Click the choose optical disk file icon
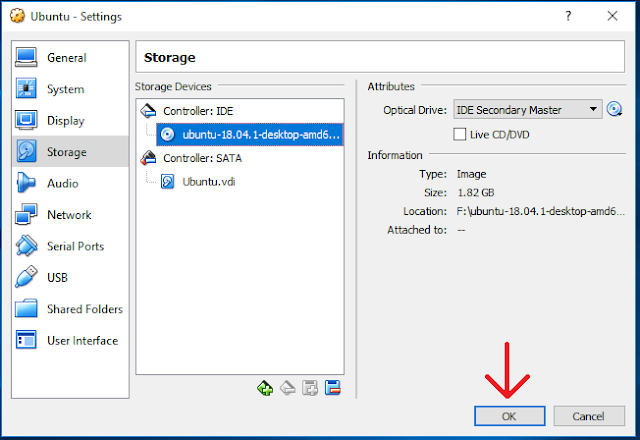Image resolution: width=640 pixels, height=440 pixels. coord(614,109)
